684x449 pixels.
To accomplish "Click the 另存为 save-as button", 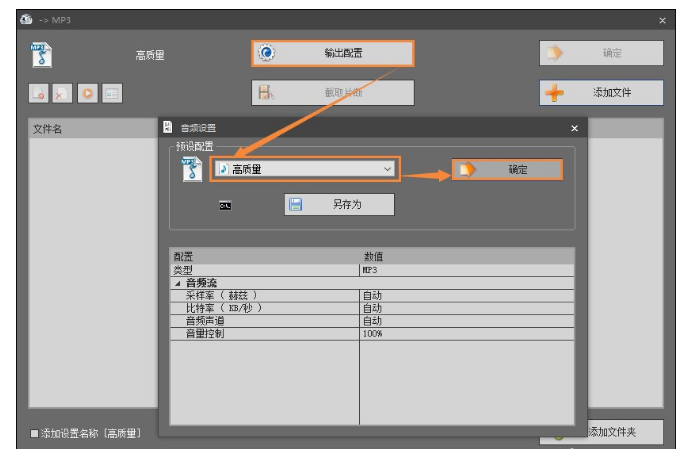I will (339, 205).
